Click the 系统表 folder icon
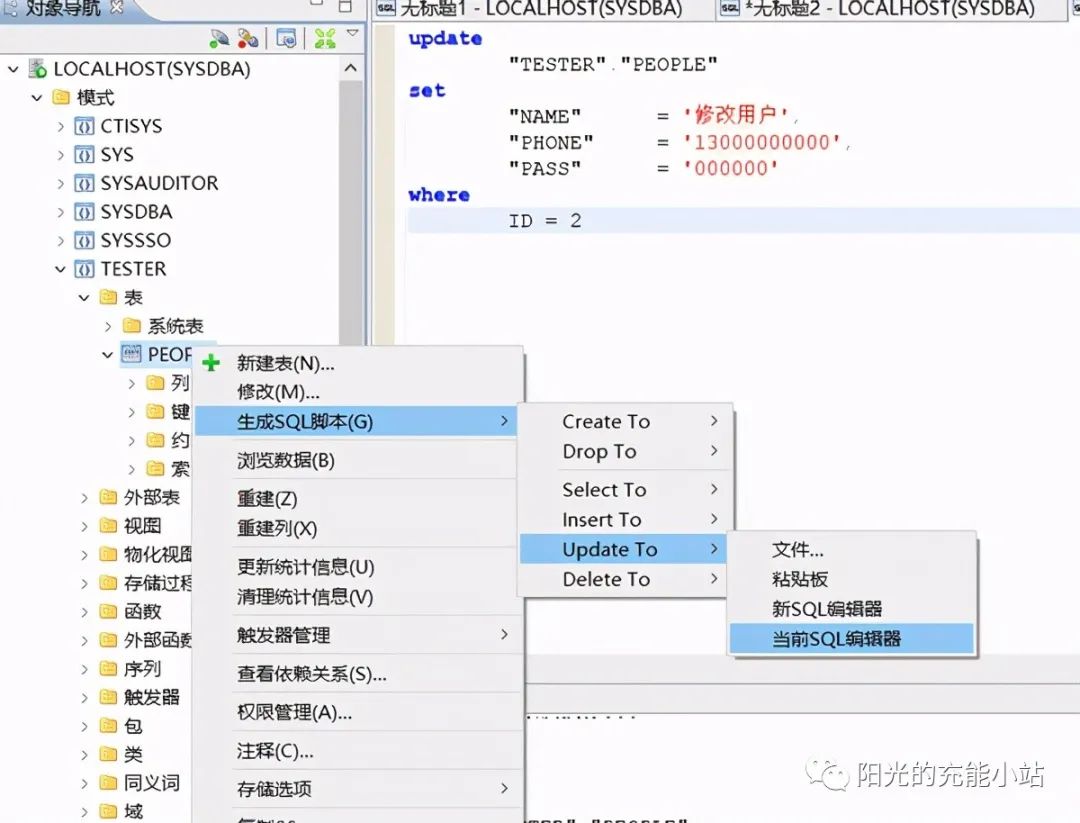 (x=132, y=325)
